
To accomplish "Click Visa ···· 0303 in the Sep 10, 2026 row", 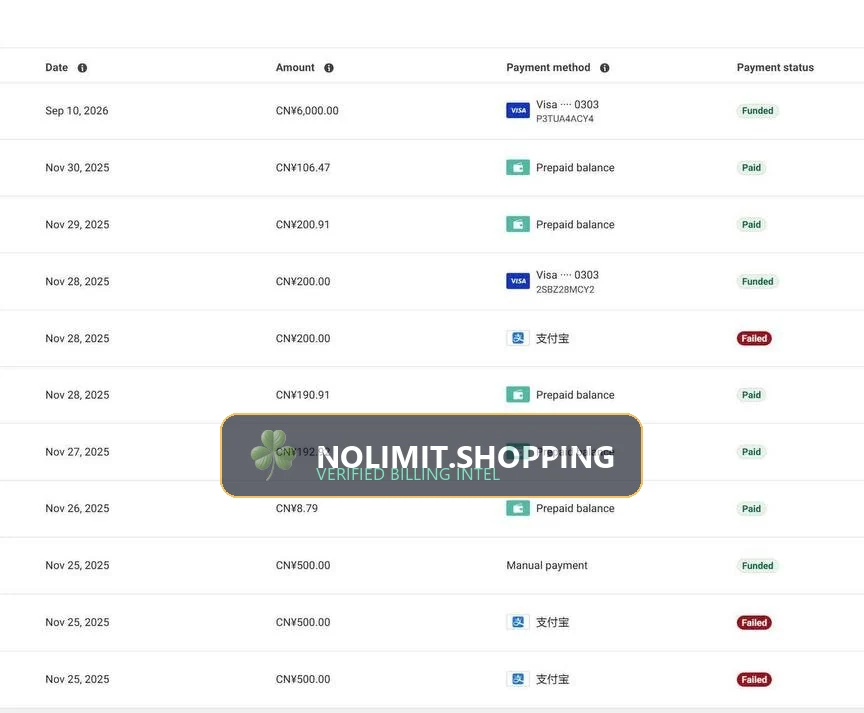I will (567, 104).
